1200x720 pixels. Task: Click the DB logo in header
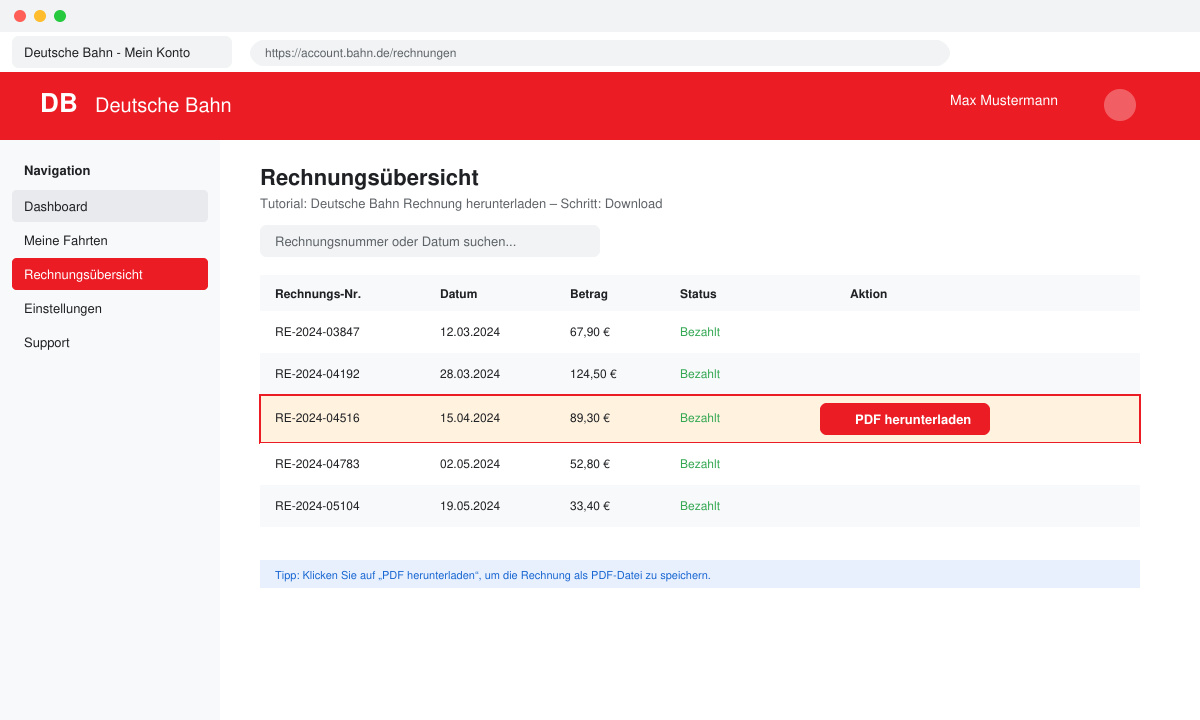pos(59,104)
